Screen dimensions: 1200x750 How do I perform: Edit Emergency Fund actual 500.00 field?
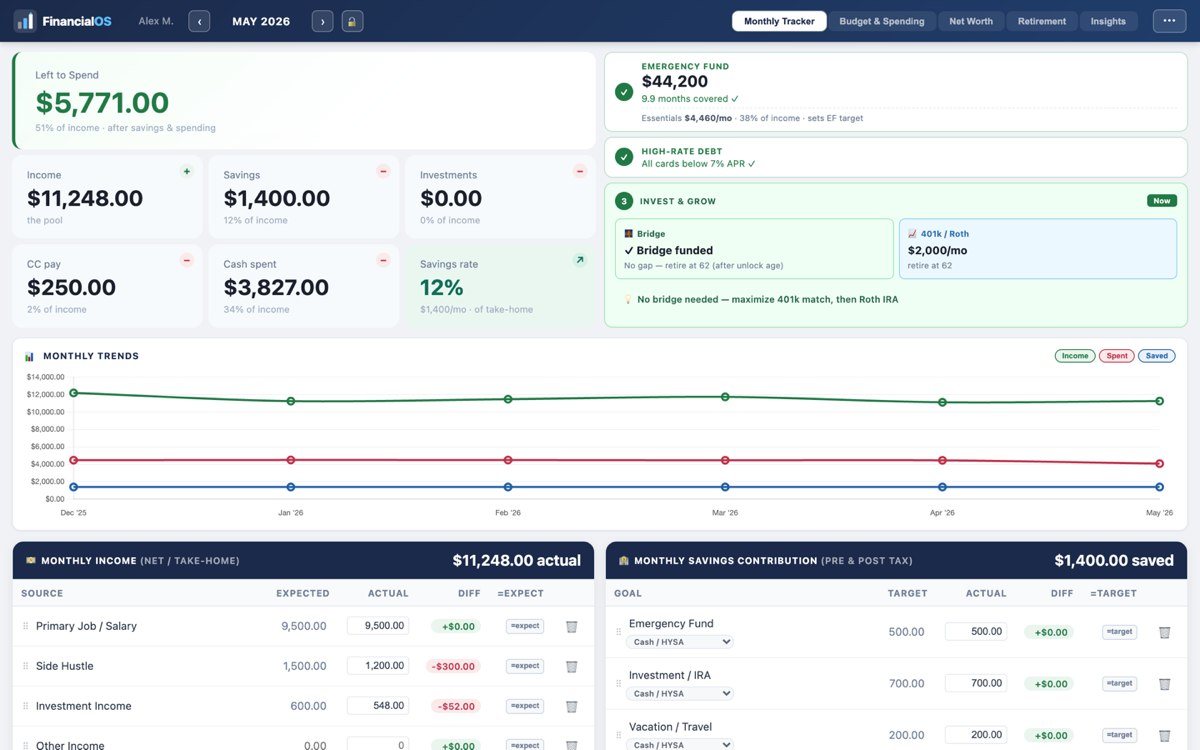976,632
